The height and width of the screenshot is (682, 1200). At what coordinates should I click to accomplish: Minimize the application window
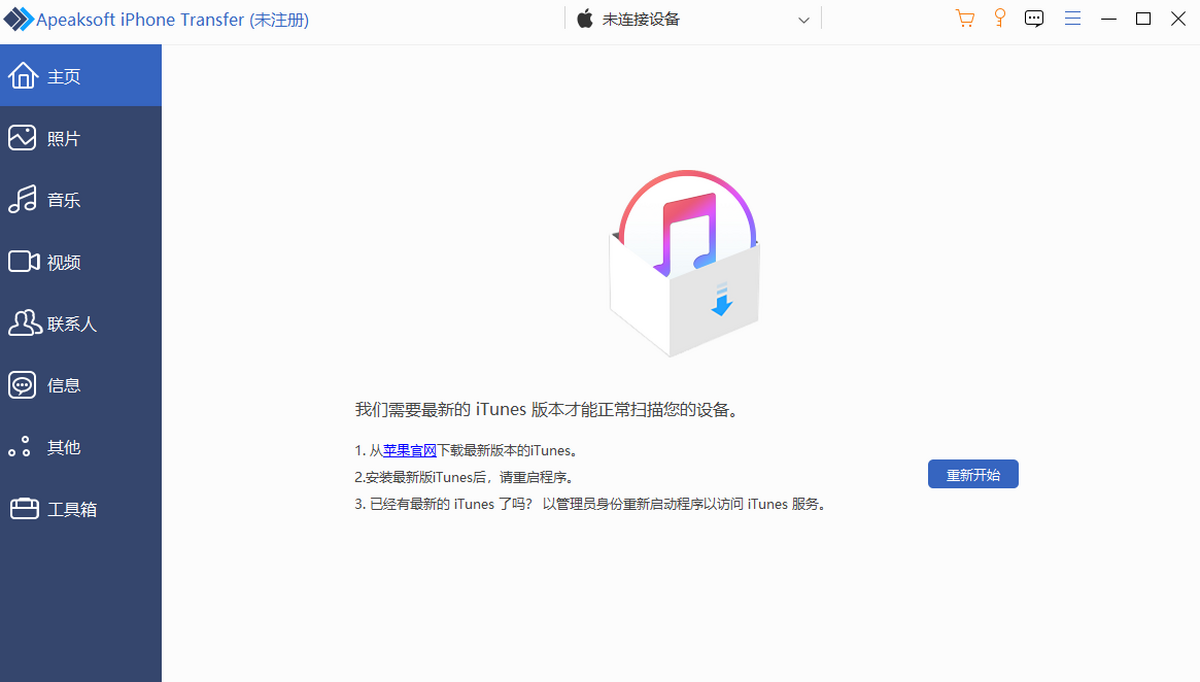coord(1107,19)
